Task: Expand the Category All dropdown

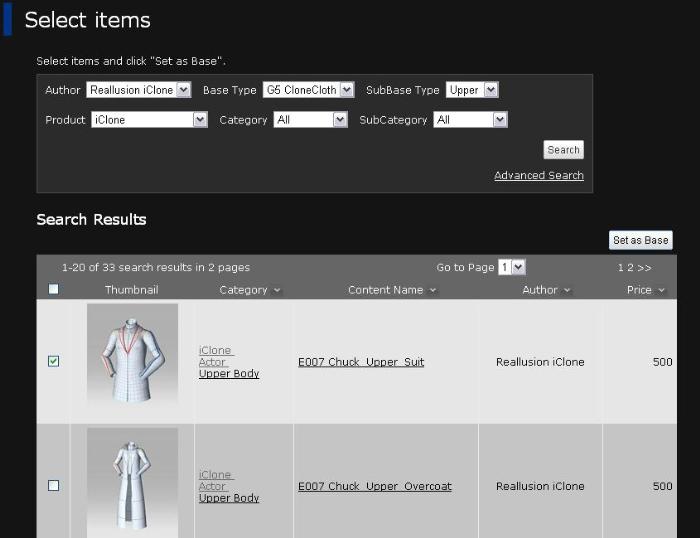Action: tap(310, 120)
